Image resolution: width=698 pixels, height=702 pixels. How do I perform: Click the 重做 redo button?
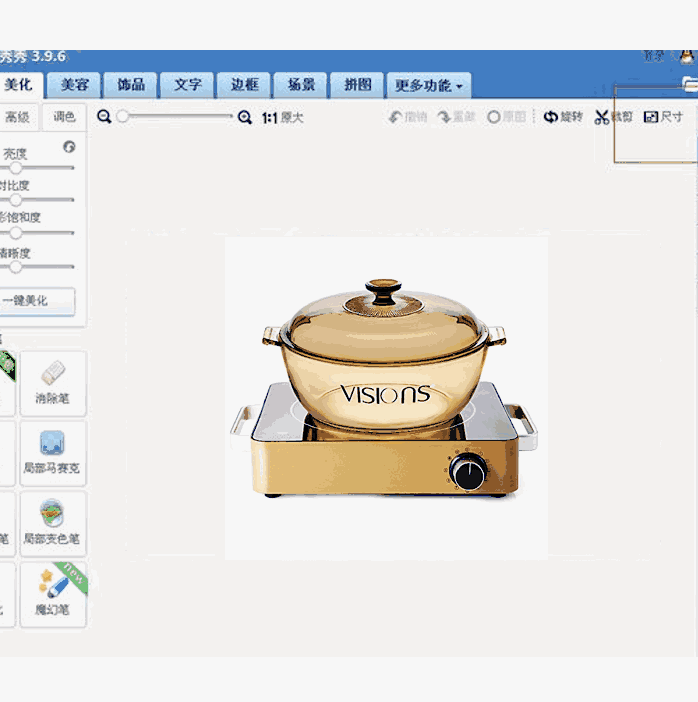coord(456,117)
